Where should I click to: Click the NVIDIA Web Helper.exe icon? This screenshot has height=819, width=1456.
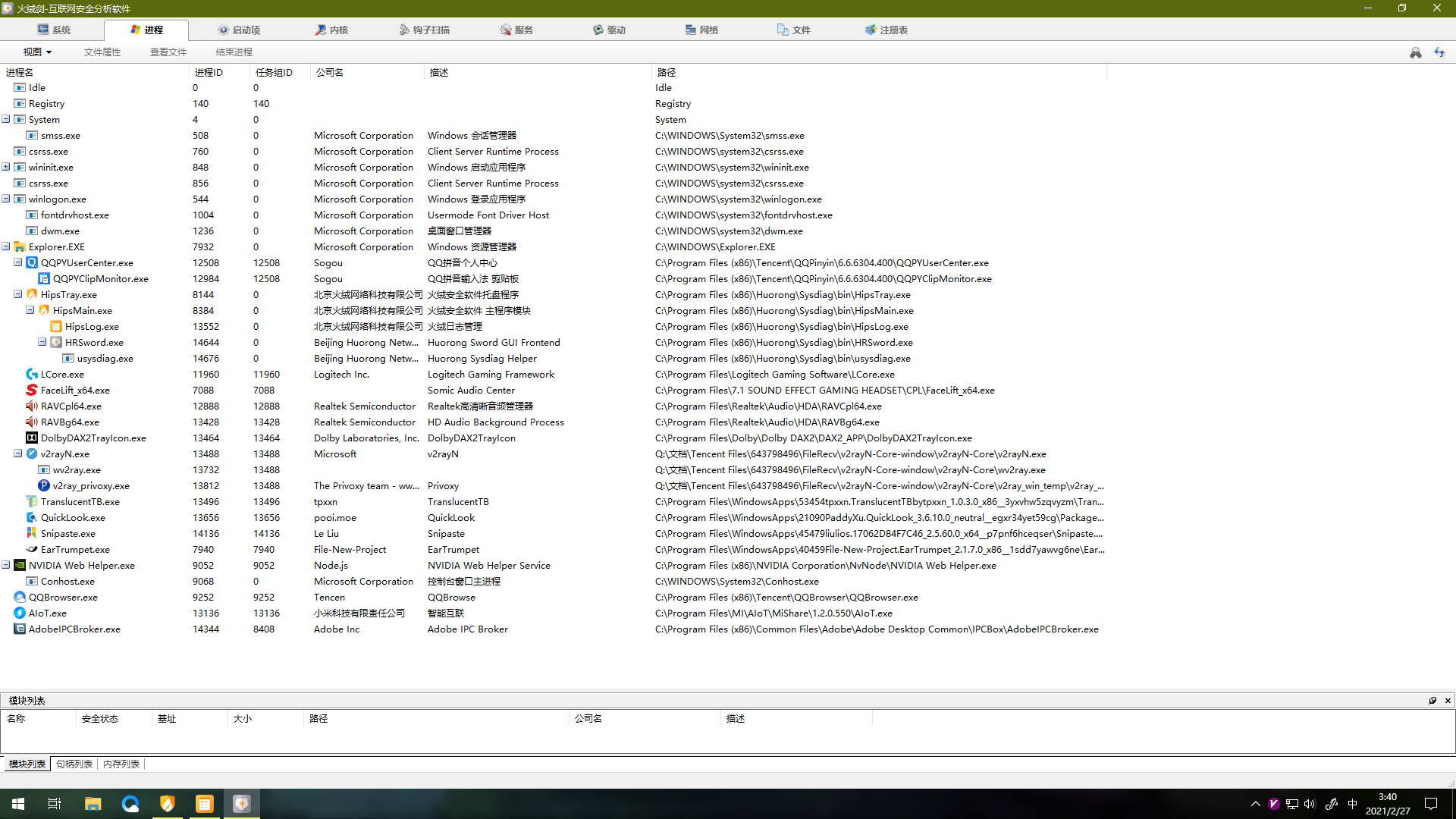tap(20, 566)
